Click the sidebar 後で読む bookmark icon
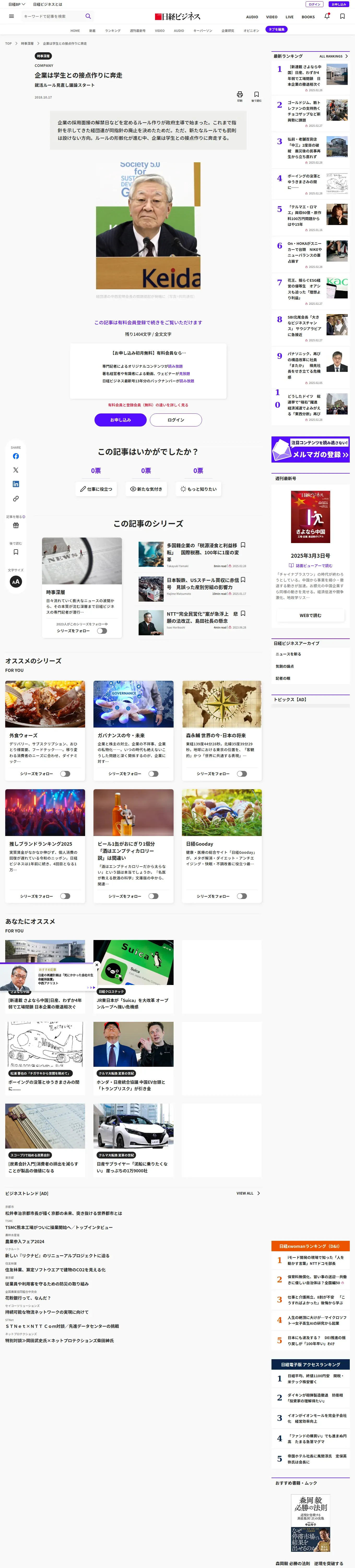The width and height of the screenshot is (355, 1568). [16, 552]
